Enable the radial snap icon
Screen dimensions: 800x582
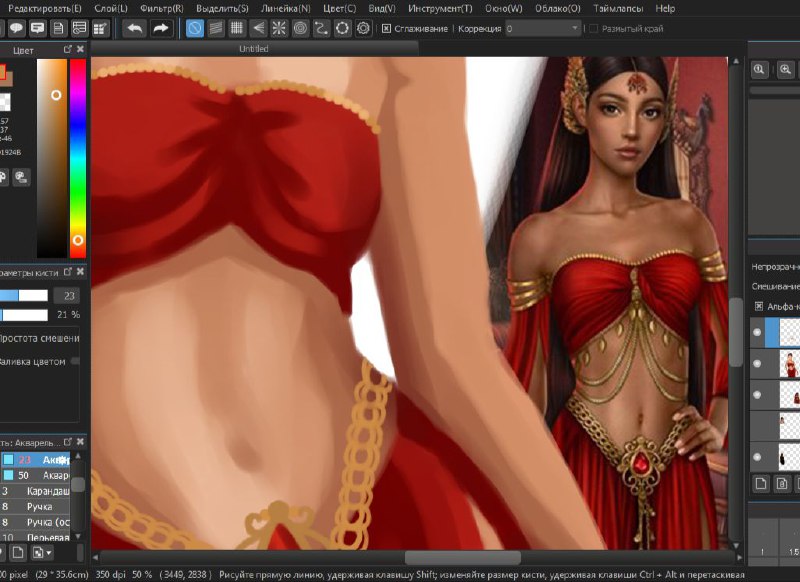(x=279, y=28)
